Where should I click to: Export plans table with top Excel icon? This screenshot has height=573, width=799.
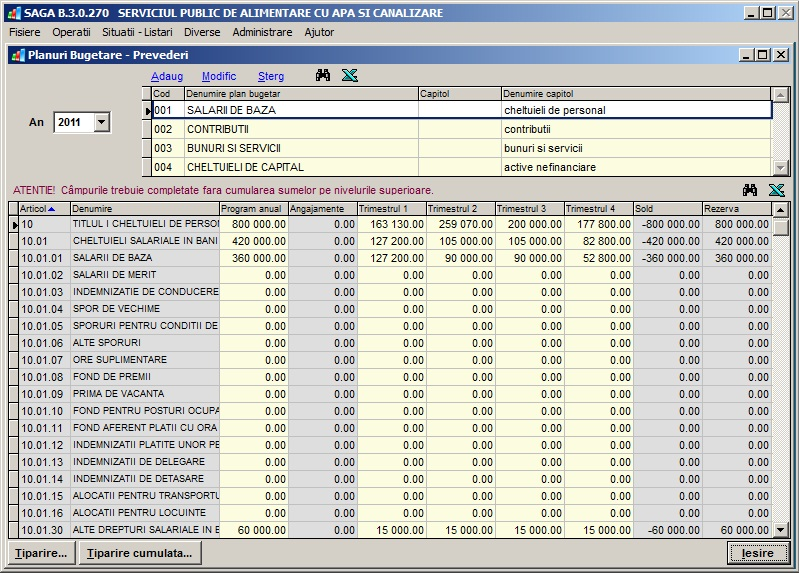click(x=350, y=76)
